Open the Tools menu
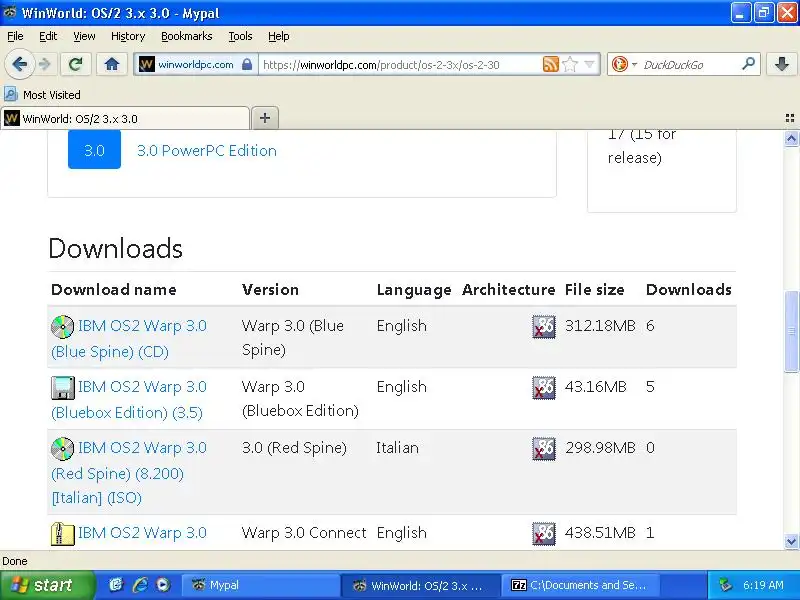This screenshot has height=600, width=800. click(240, 36)
